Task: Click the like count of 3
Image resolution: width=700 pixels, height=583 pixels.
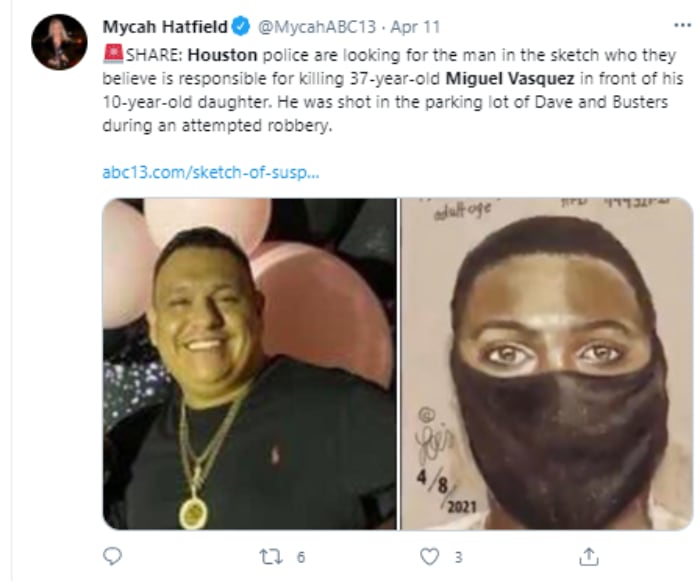Action: pos(458,555)
